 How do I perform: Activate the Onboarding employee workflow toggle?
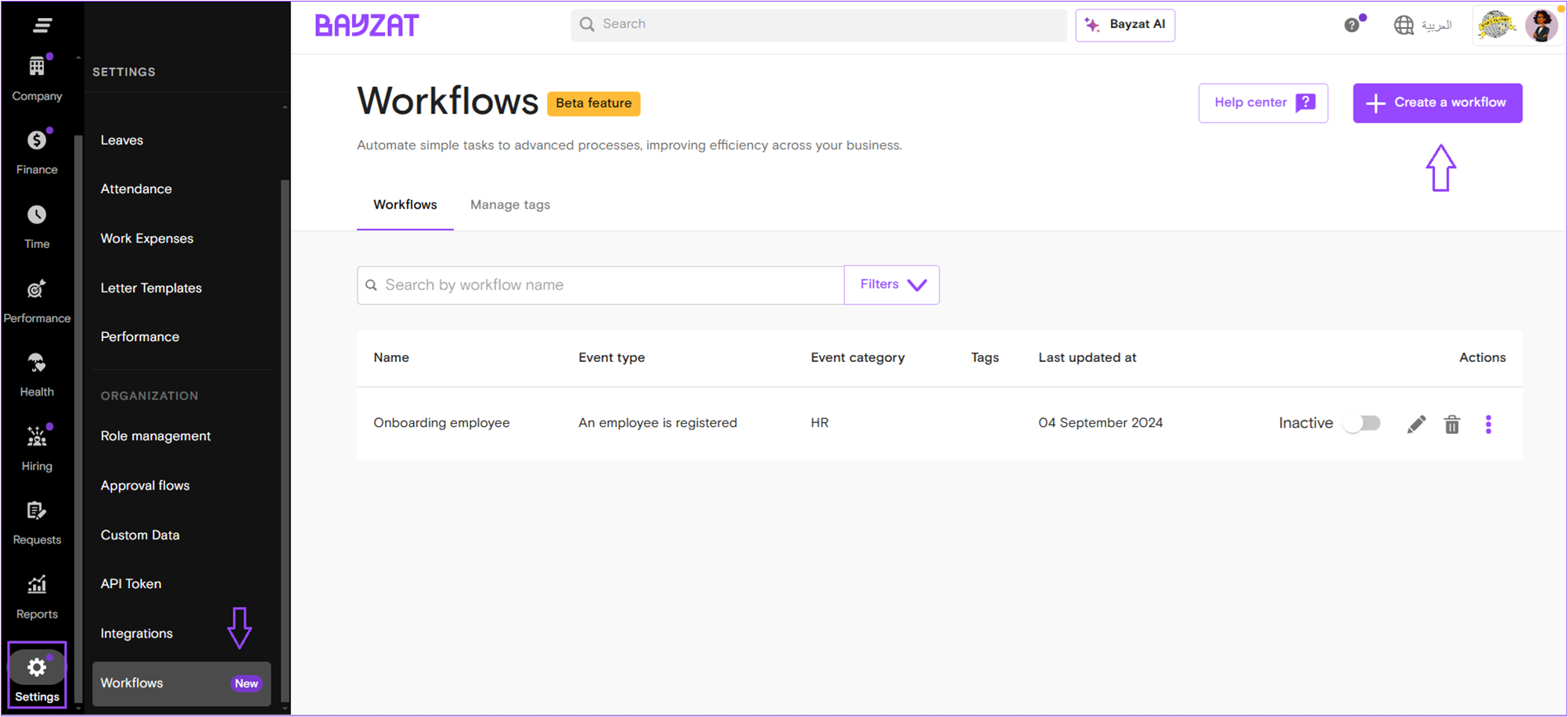point(1362,423)
